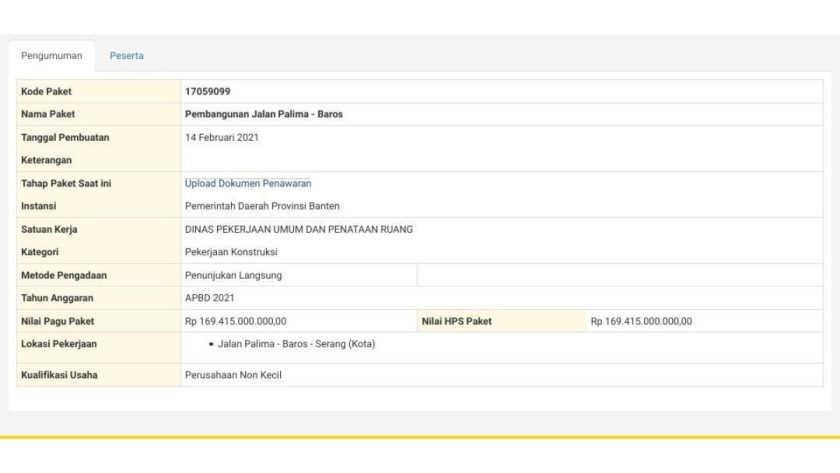
Task: Click the Nilai Pagu Paket amount value
Action: click(x=235, y=321)
